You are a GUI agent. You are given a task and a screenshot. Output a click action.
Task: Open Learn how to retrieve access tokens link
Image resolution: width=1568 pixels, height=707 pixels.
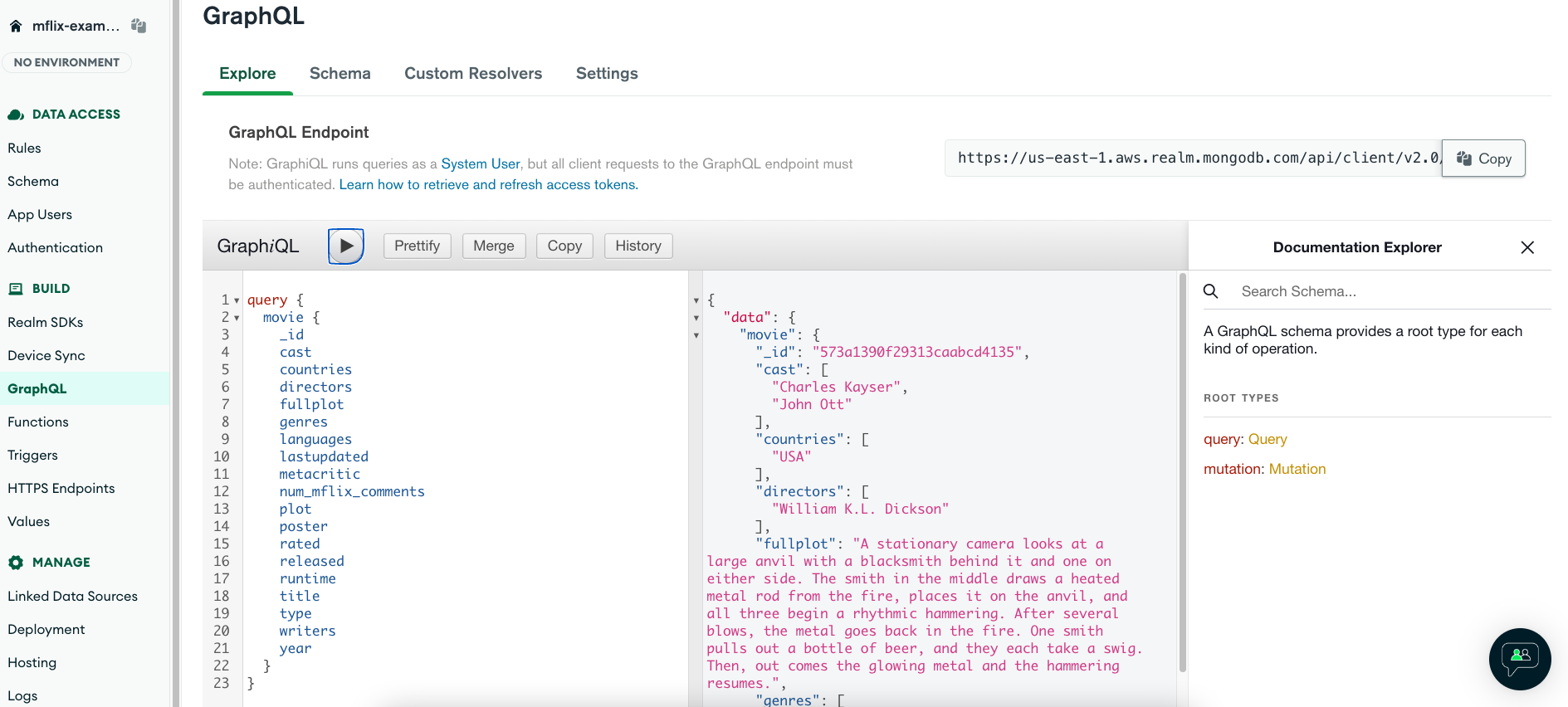pyautogui.click(x=488, y=184)
